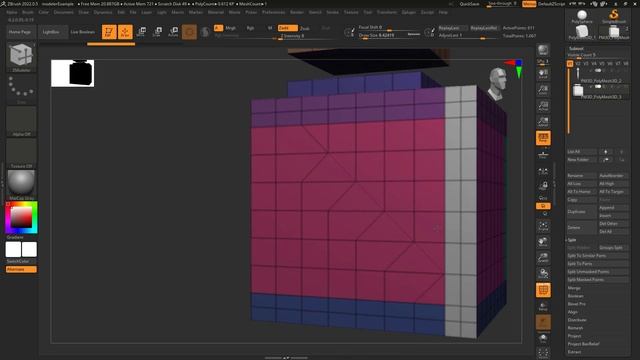
Task: Click the Actual size icon
Action: coord(543,106)
